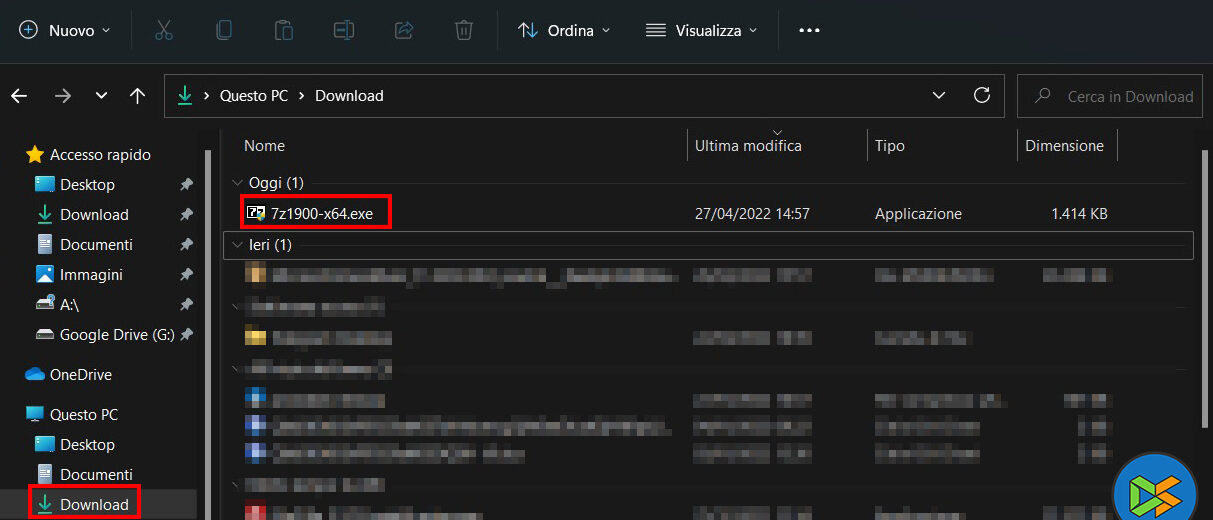This screenshot has height=520, width=1213.
Task: Open recent locations chevron
Action: point(101,96)
